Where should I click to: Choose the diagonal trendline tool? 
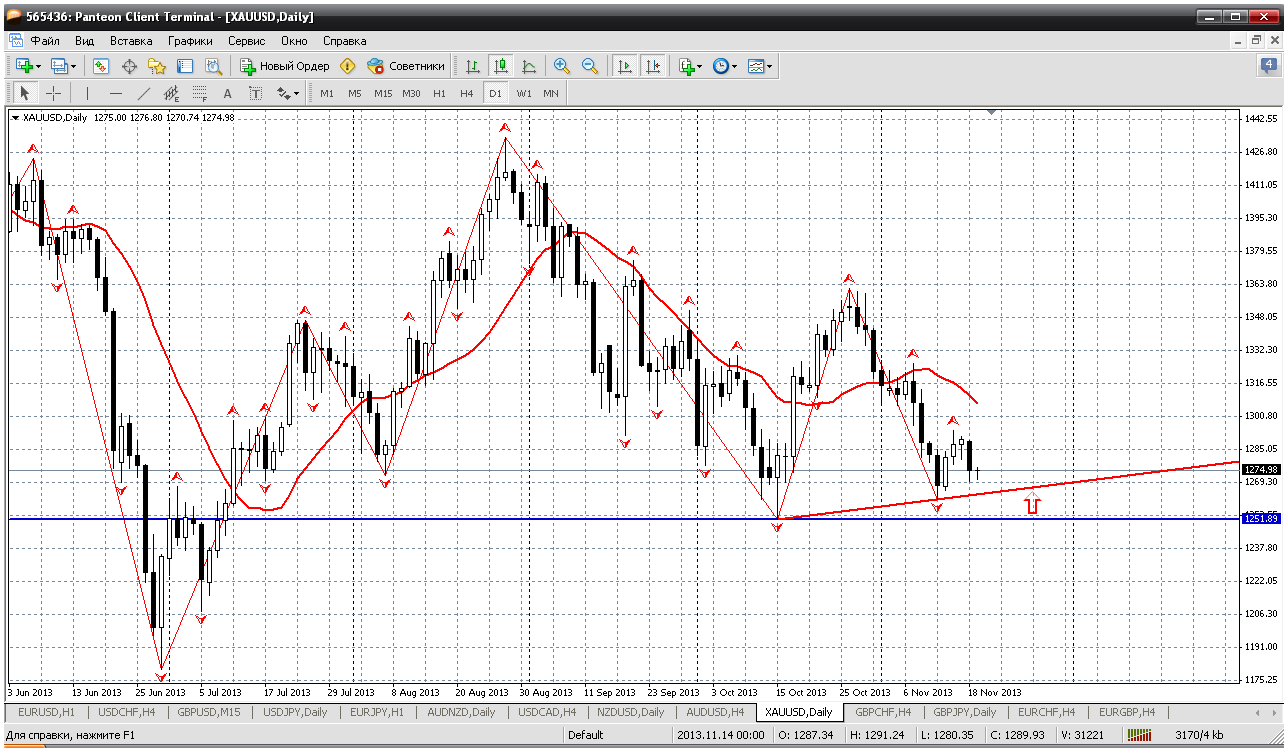[x=143, y=93]
